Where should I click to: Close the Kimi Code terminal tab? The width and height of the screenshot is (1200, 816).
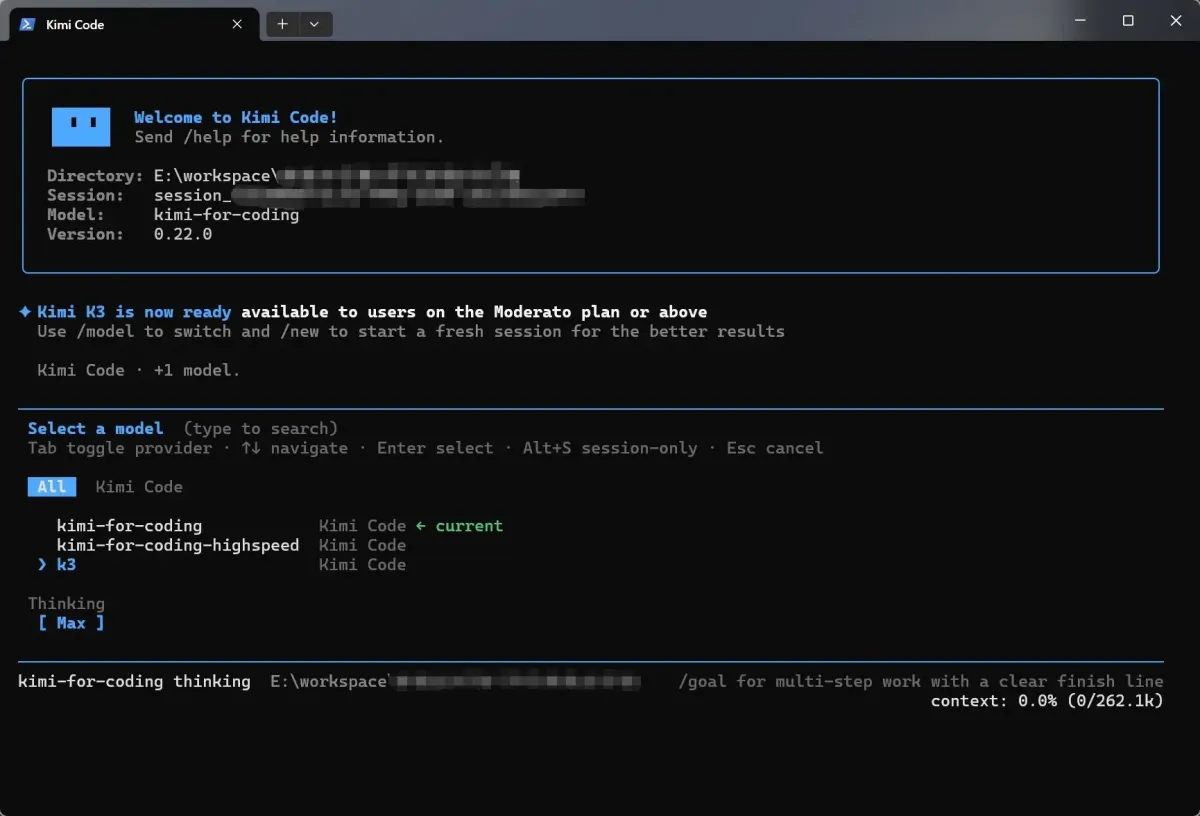237,24
